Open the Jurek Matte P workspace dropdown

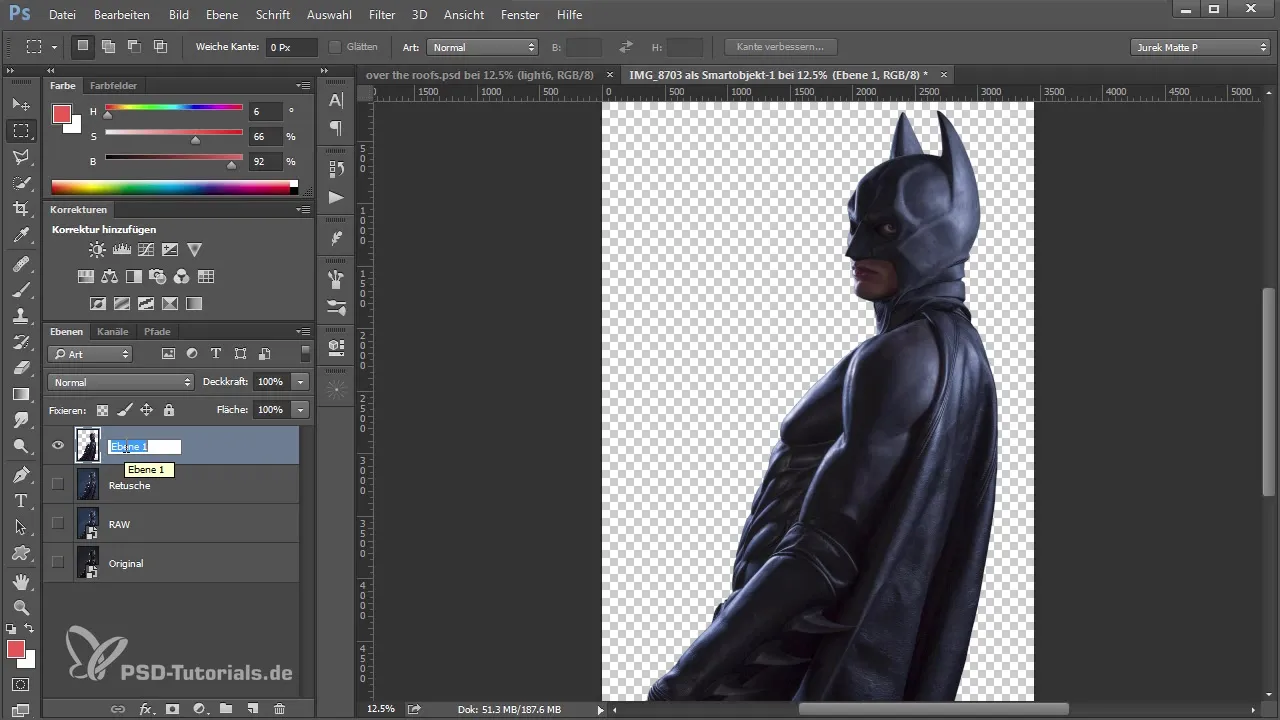1200,47
